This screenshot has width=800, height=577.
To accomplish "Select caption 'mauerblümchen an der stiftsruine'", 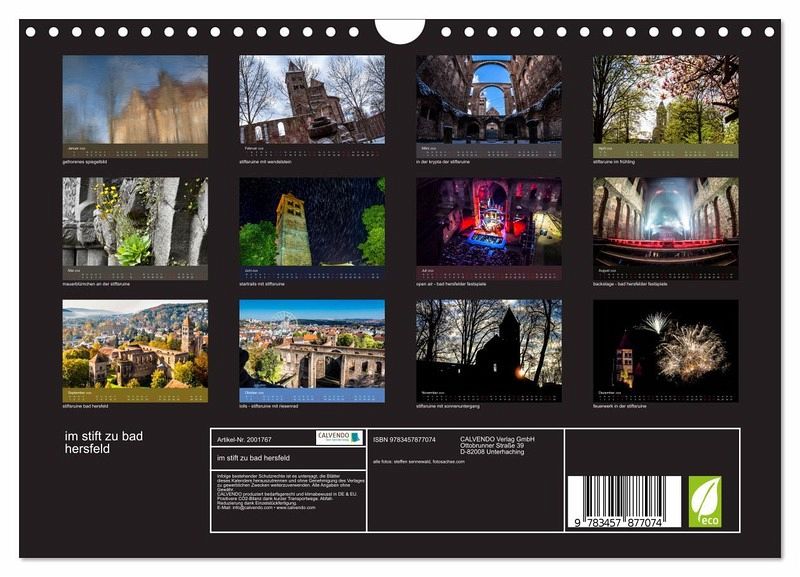I will (x=96, y=284).
